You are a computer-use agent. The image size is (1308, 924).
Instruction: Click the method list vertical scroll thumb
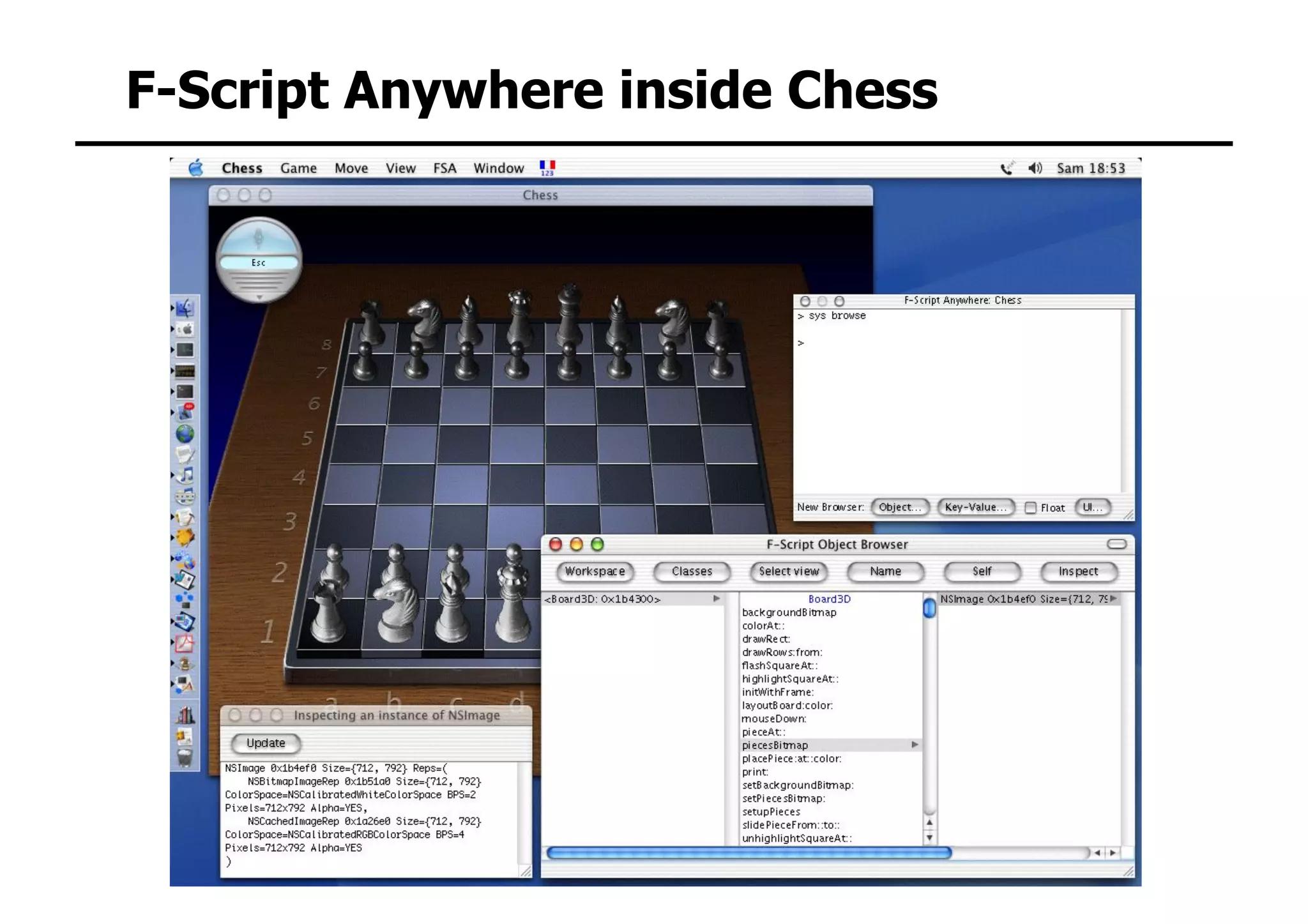click(x=929, y=607)
